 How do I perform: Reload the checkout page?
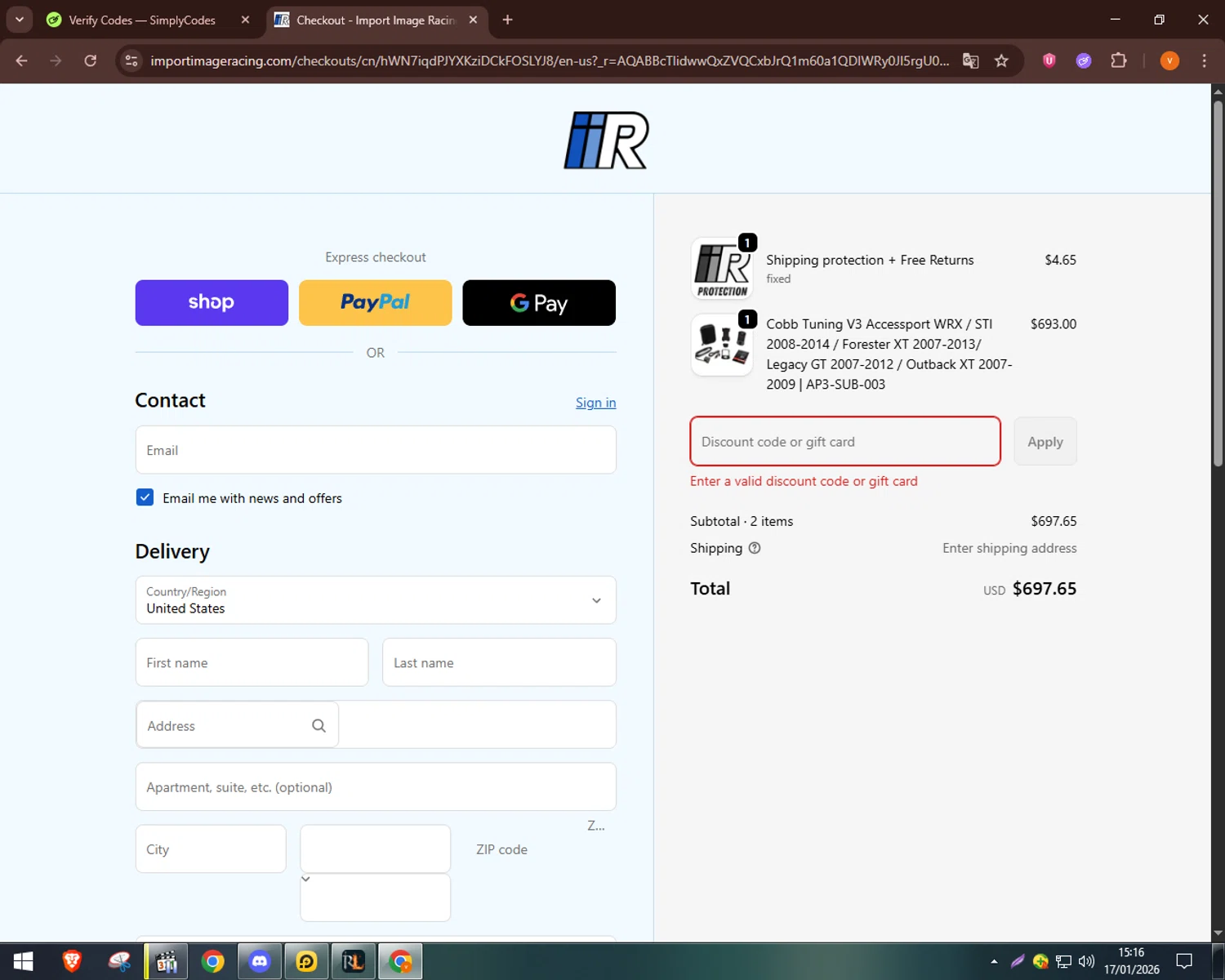tap(91, 61)
